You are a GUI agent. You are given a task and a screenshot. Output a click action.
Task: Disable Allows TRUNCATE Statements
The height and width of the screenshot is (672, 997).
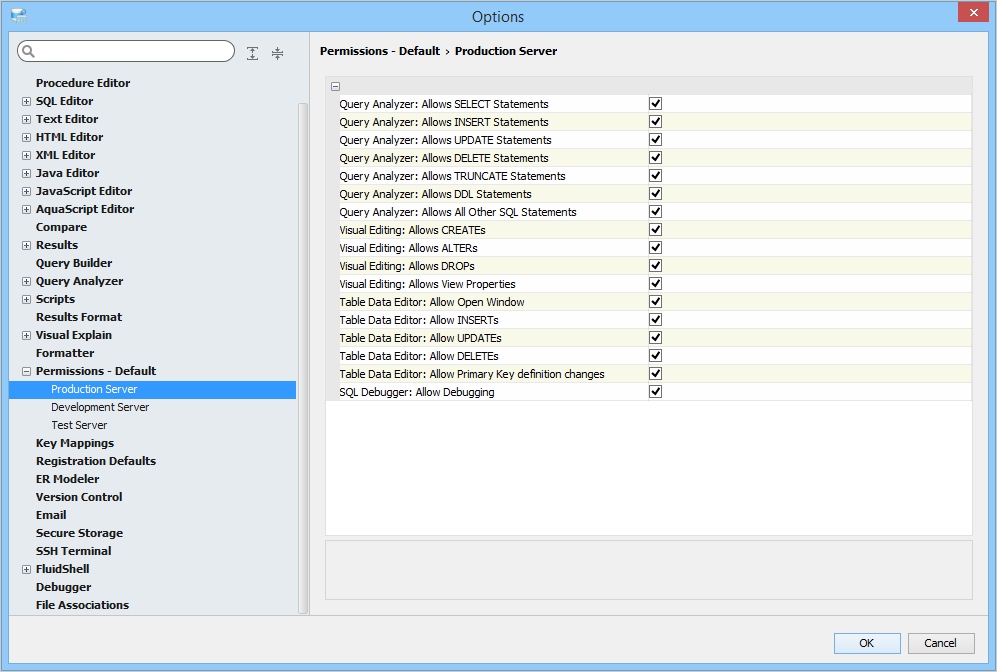tap(656, 175)
